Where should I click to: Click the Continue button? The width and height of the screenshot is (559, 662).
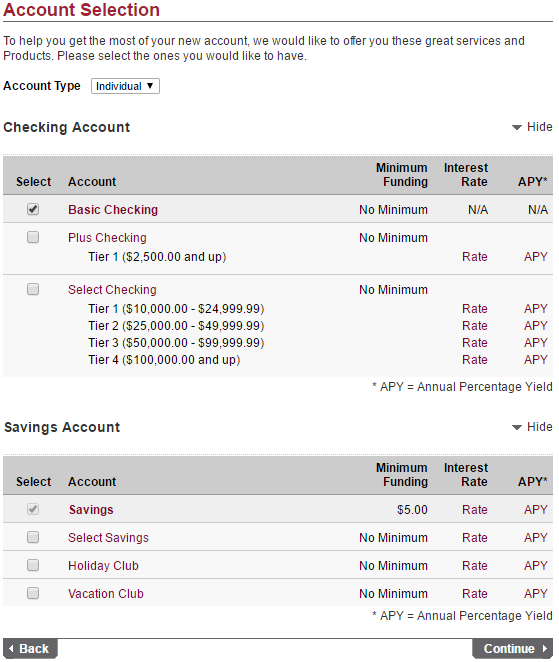513,648
